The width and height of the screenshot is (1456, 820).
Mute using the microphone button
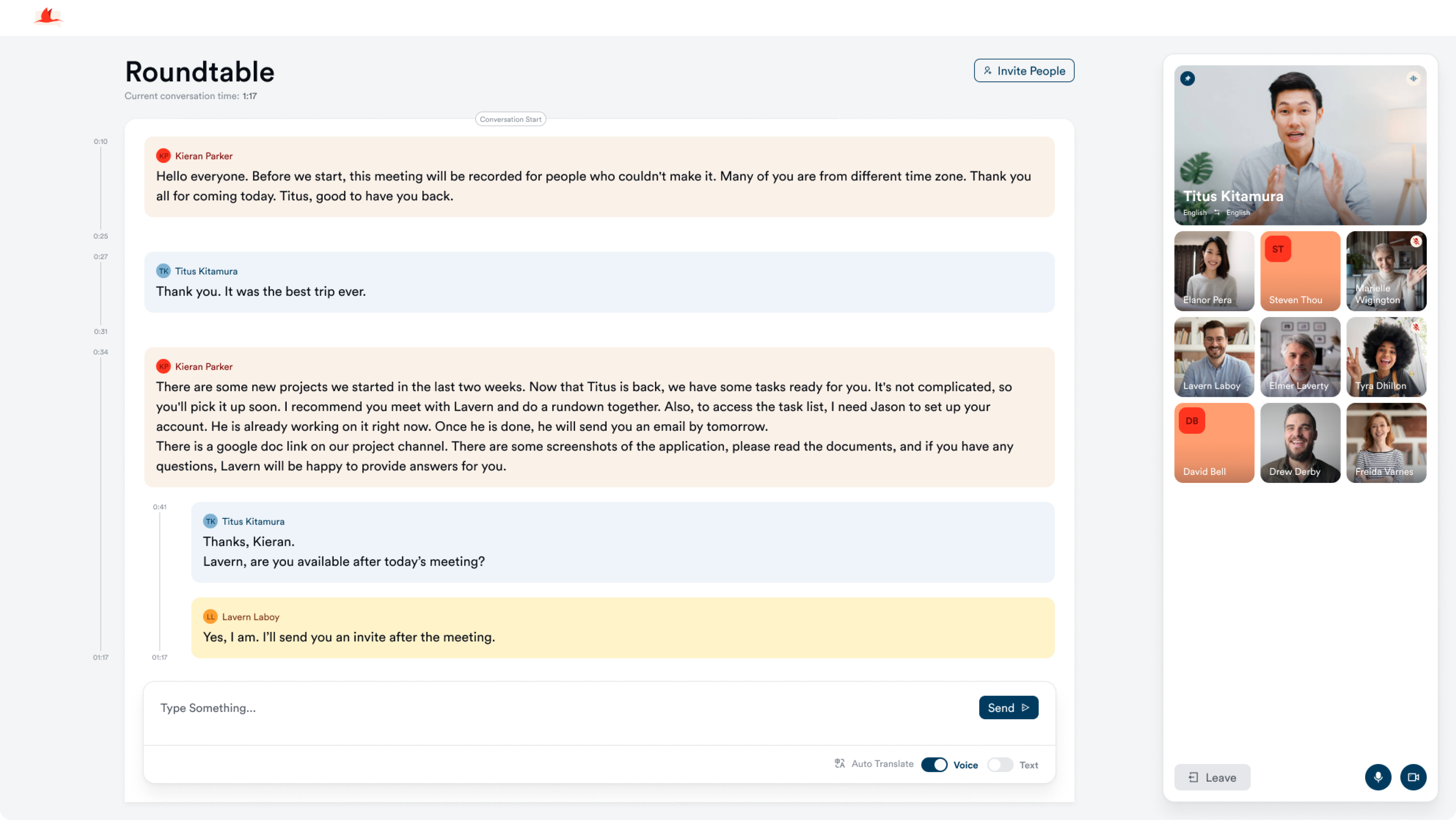pos(1378,777)
